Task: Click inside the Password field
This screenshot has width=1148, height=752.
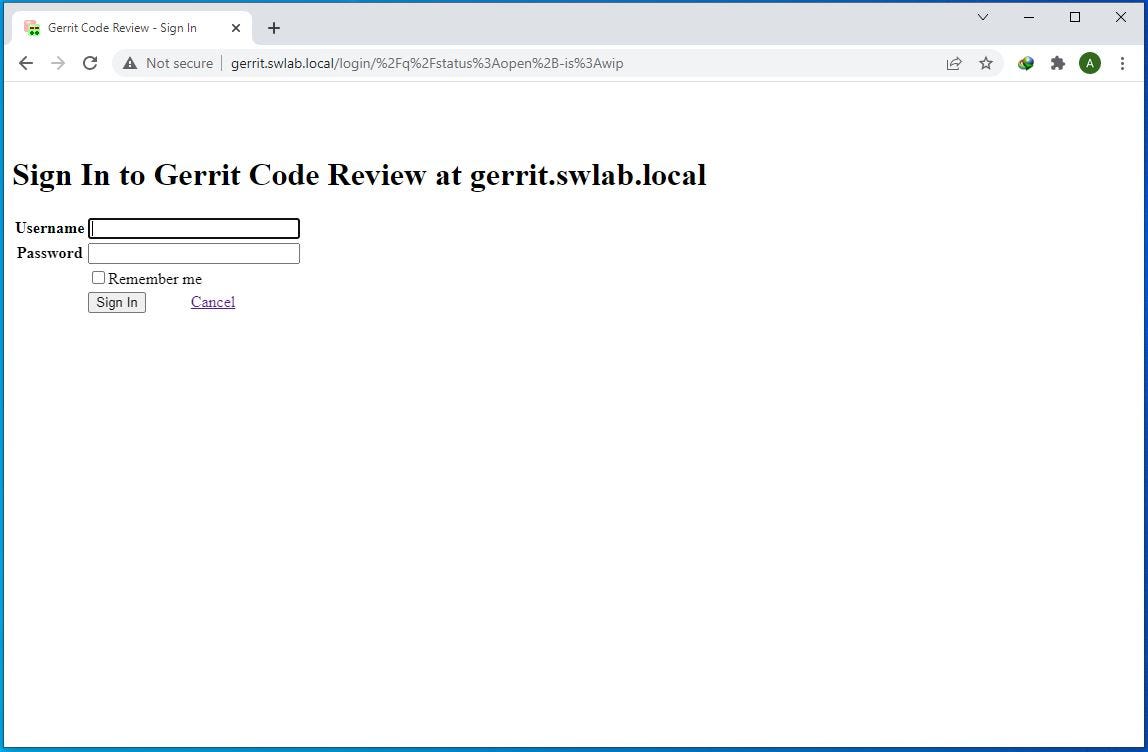Action: [193, 253]
